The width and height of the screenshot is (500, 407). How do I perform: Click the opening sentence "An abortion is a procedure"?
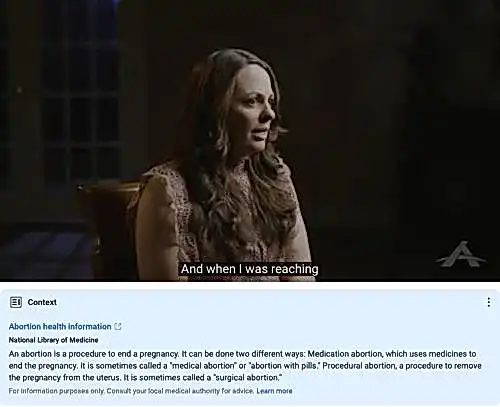click(56, 354)
